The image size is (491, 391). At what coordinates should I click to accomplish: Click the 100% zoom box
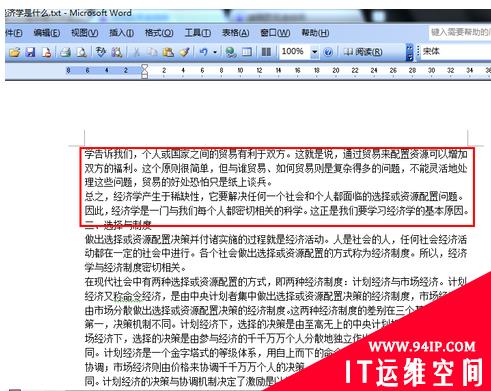pos(294,52)
